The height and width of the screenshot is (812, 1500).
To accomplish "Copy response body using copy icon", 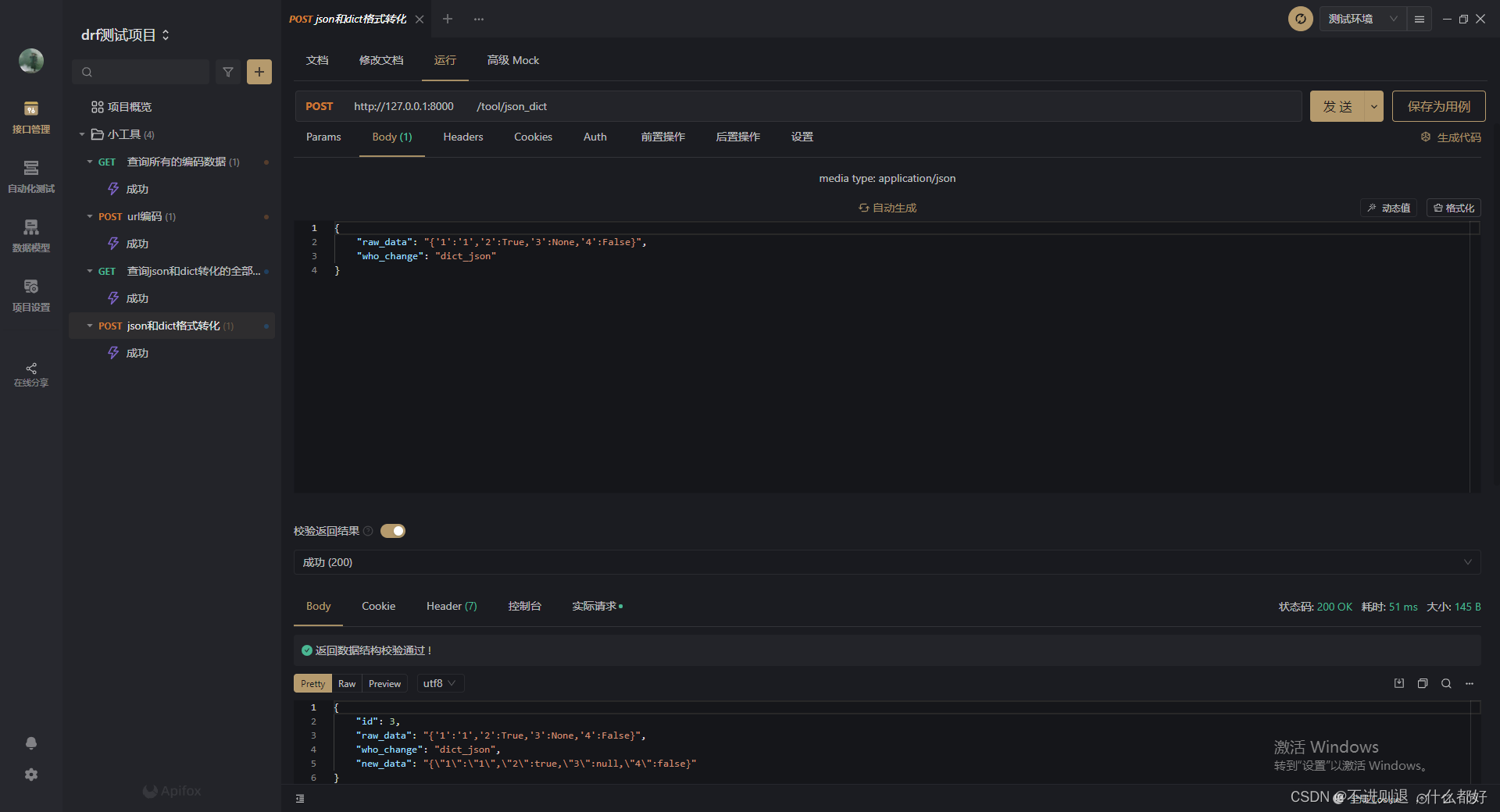I will click(1423, 683).
